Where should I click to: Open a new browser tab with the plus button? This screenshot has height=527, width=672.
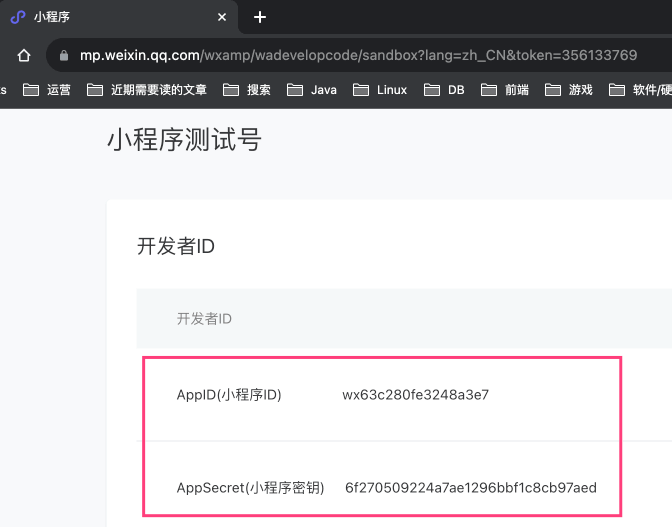260,17
